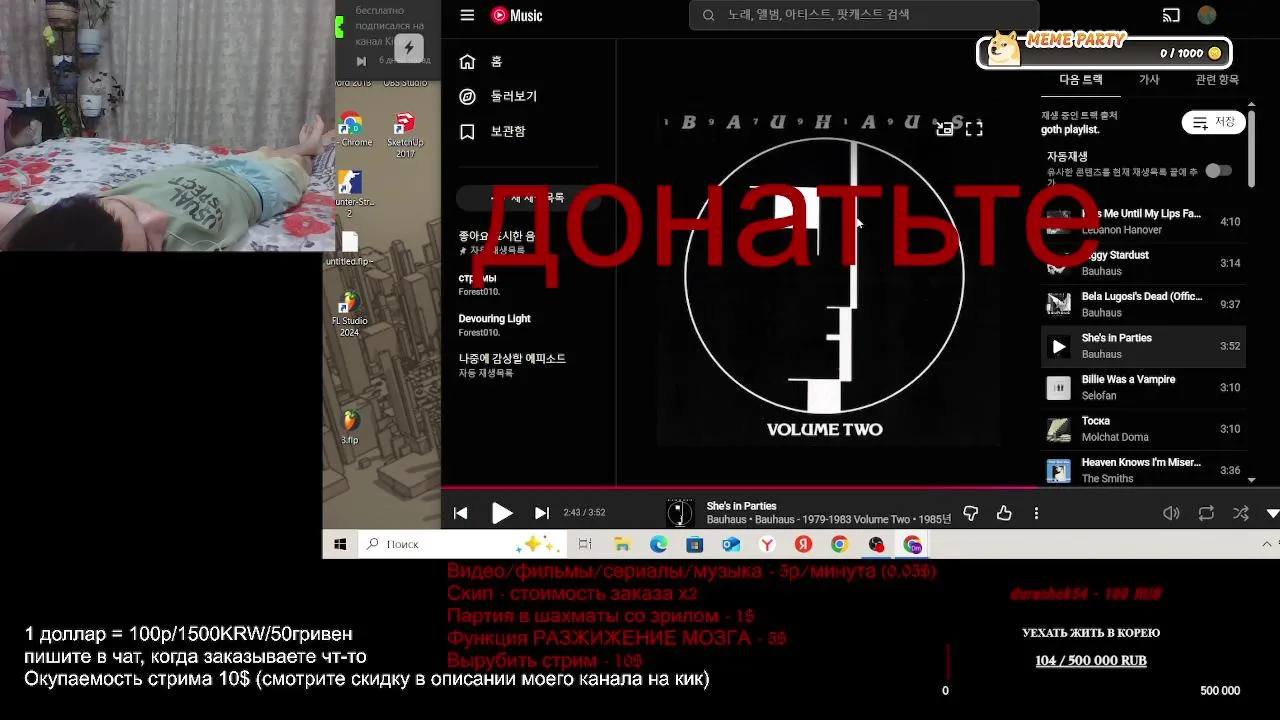This screenshot has width=1280, height=720.
Task: Open Microsoft Store from the taskbar
Action: tap(694, 544)
